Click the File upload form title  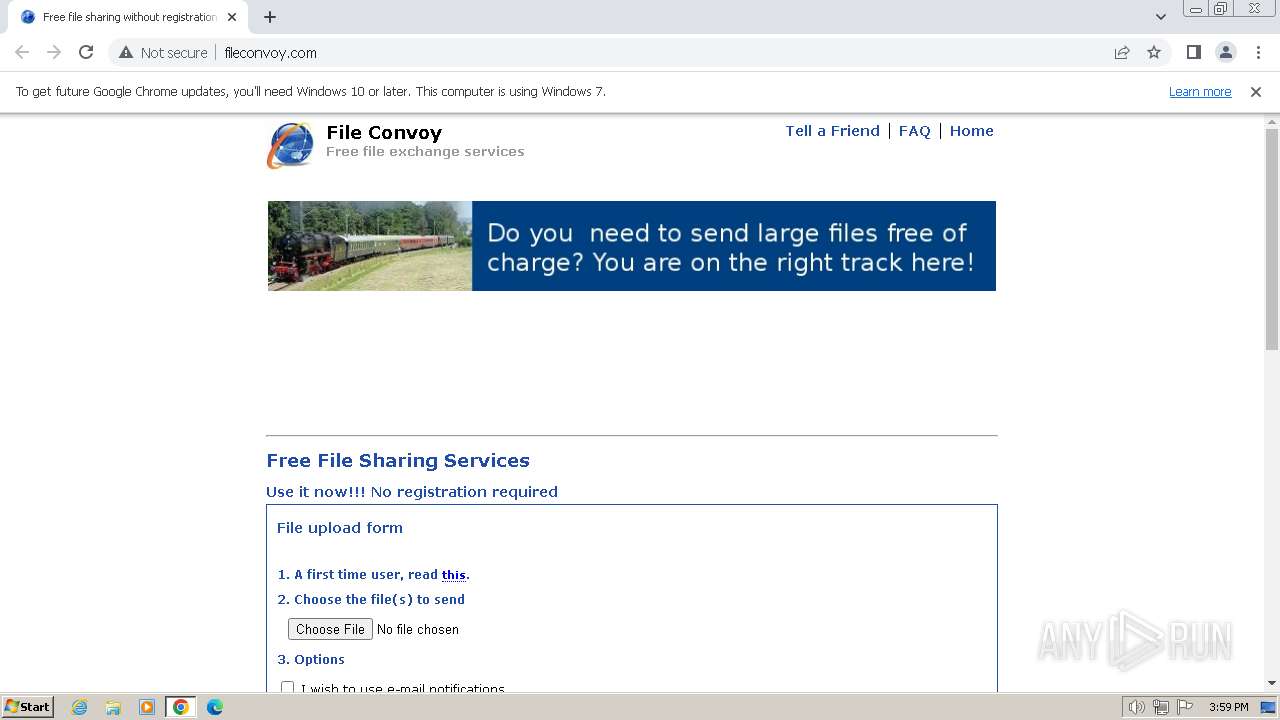[340, 528]
